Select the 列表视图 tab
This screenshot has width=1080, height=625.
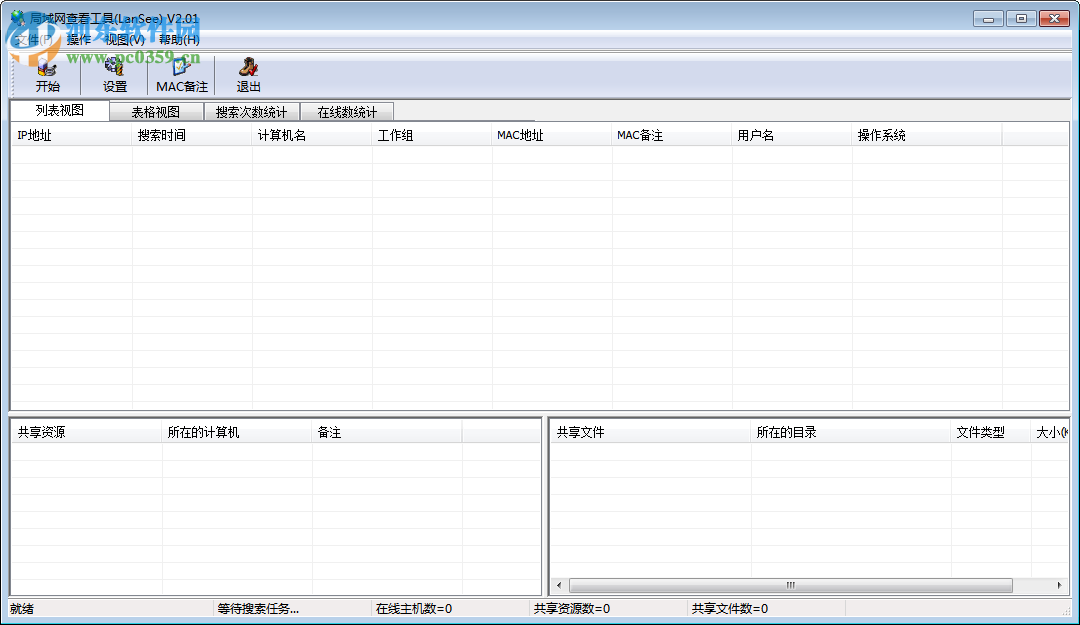(58, 111)
